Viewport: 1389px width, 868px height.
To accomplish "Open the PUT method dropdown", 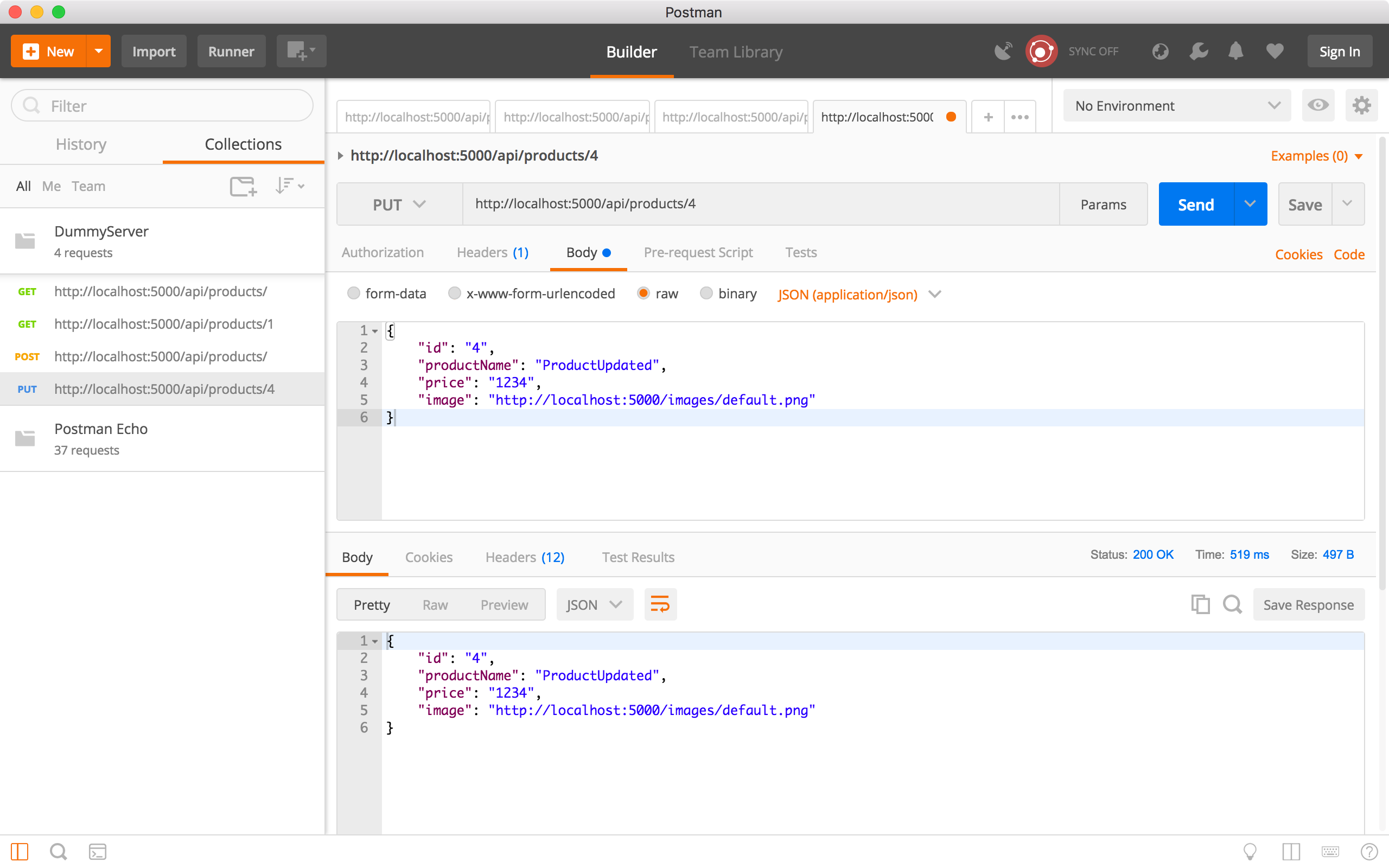I will coord(399,205).
